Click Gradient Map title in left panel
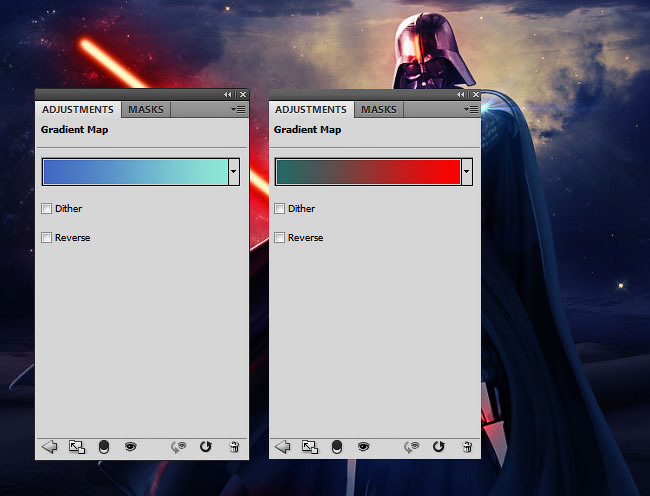650x496 pixels. [75, 130]
